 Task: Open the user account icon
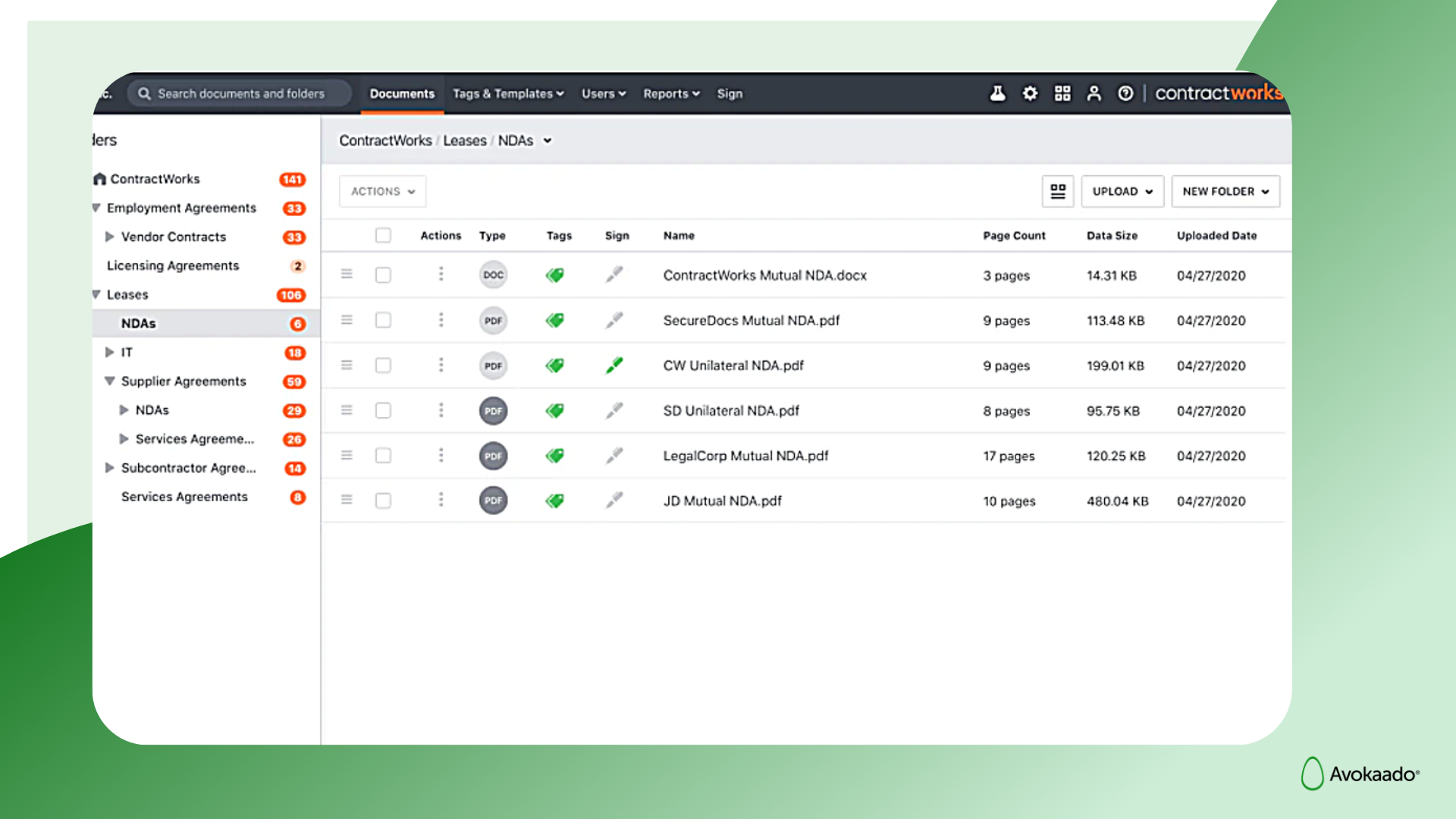click(1094, 93)
